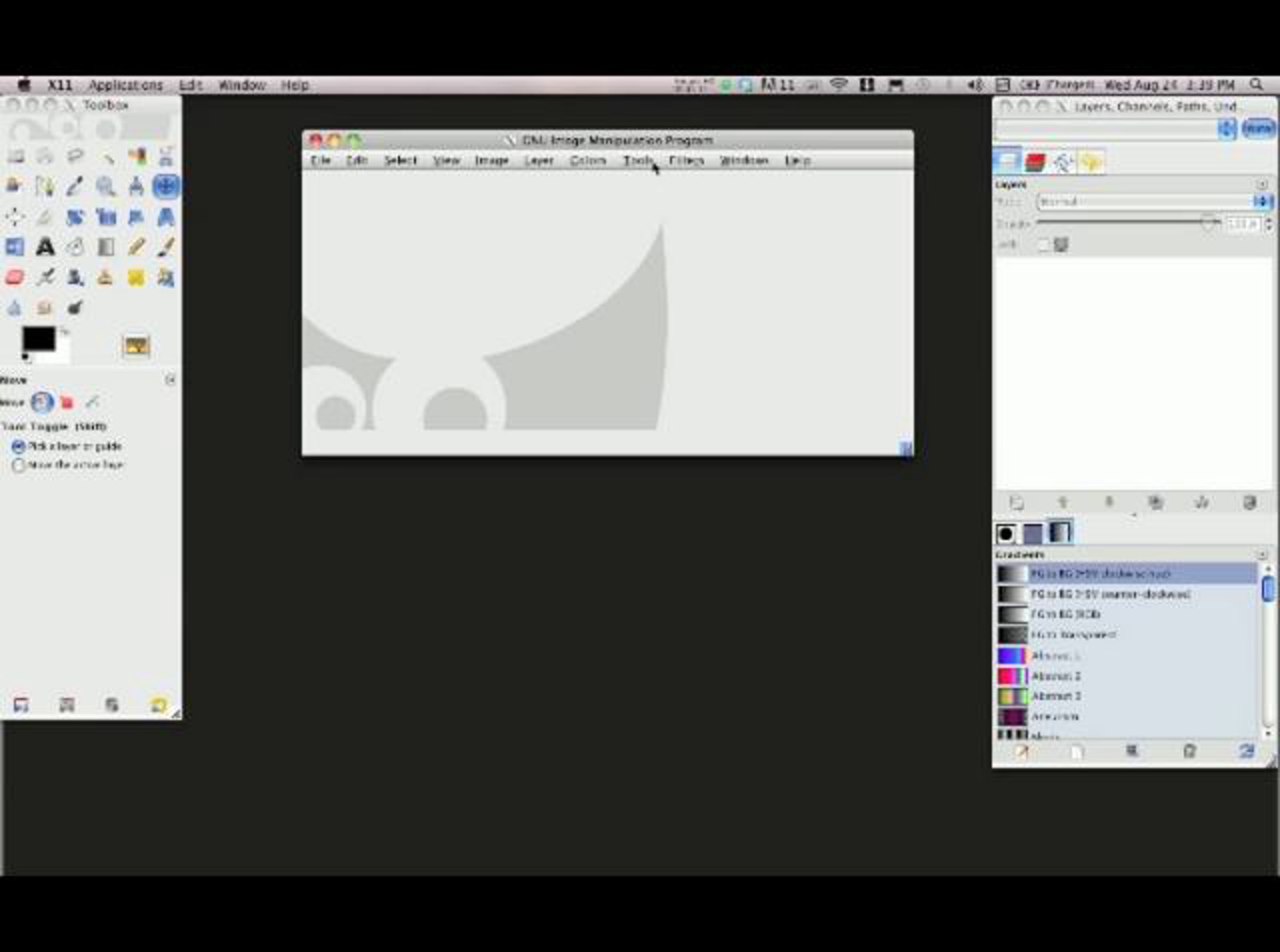Viewport: 1280px width, 952px height.
Task: Click the Auto button in Layers dock
Action: click(x=1258, y=128)
